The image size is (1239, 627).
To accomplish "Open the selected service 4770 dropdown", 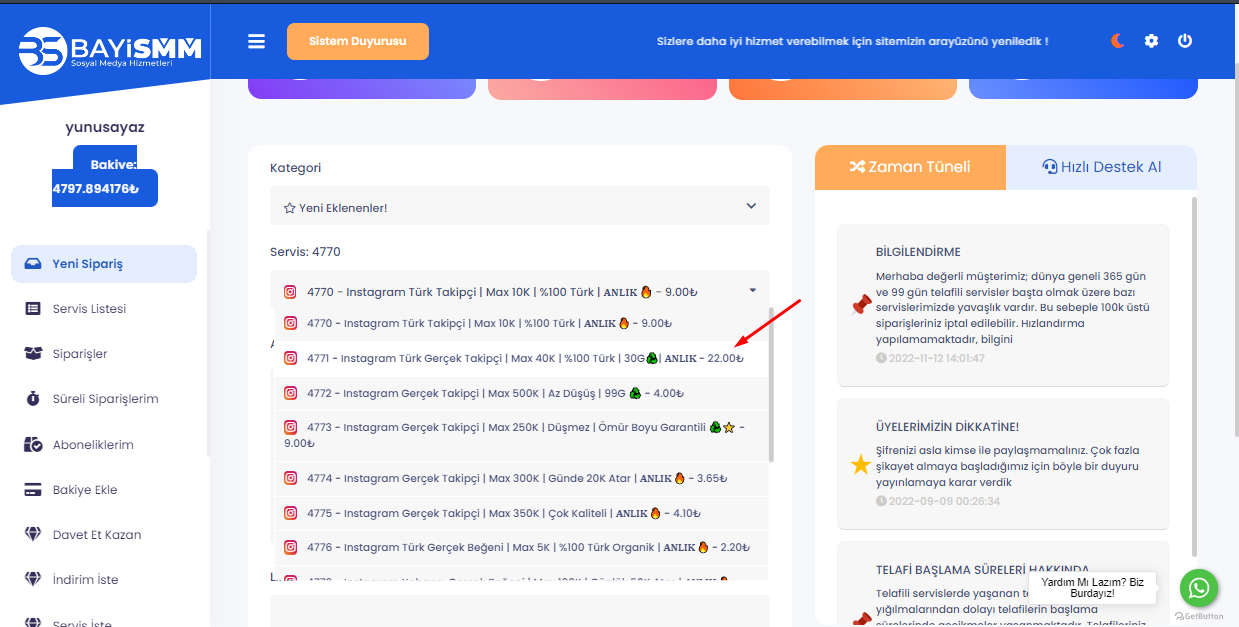I will (x=520, y=292).
